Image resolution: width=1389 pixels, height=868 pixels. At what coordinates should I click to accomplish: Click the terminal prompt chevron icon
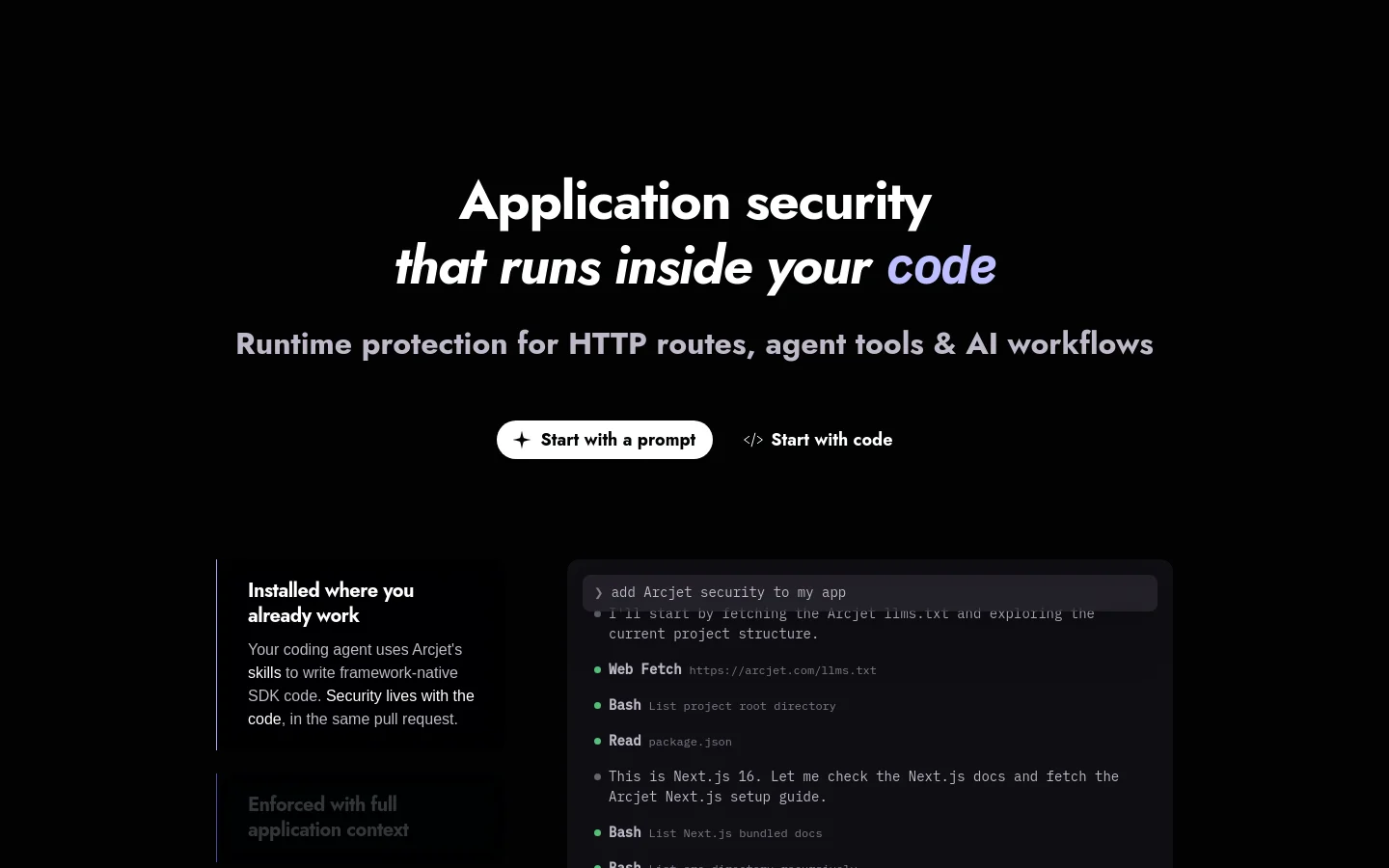click(x=599, y=593)
